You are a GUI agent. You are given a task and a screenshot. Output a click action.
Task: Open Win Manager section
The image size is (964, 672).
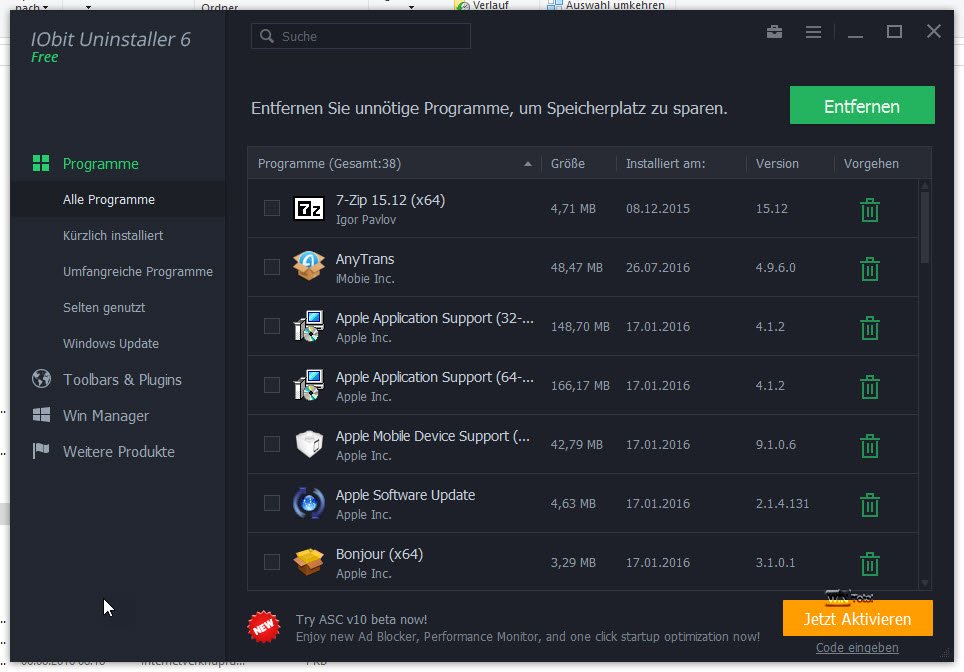(x=106, y=416)
